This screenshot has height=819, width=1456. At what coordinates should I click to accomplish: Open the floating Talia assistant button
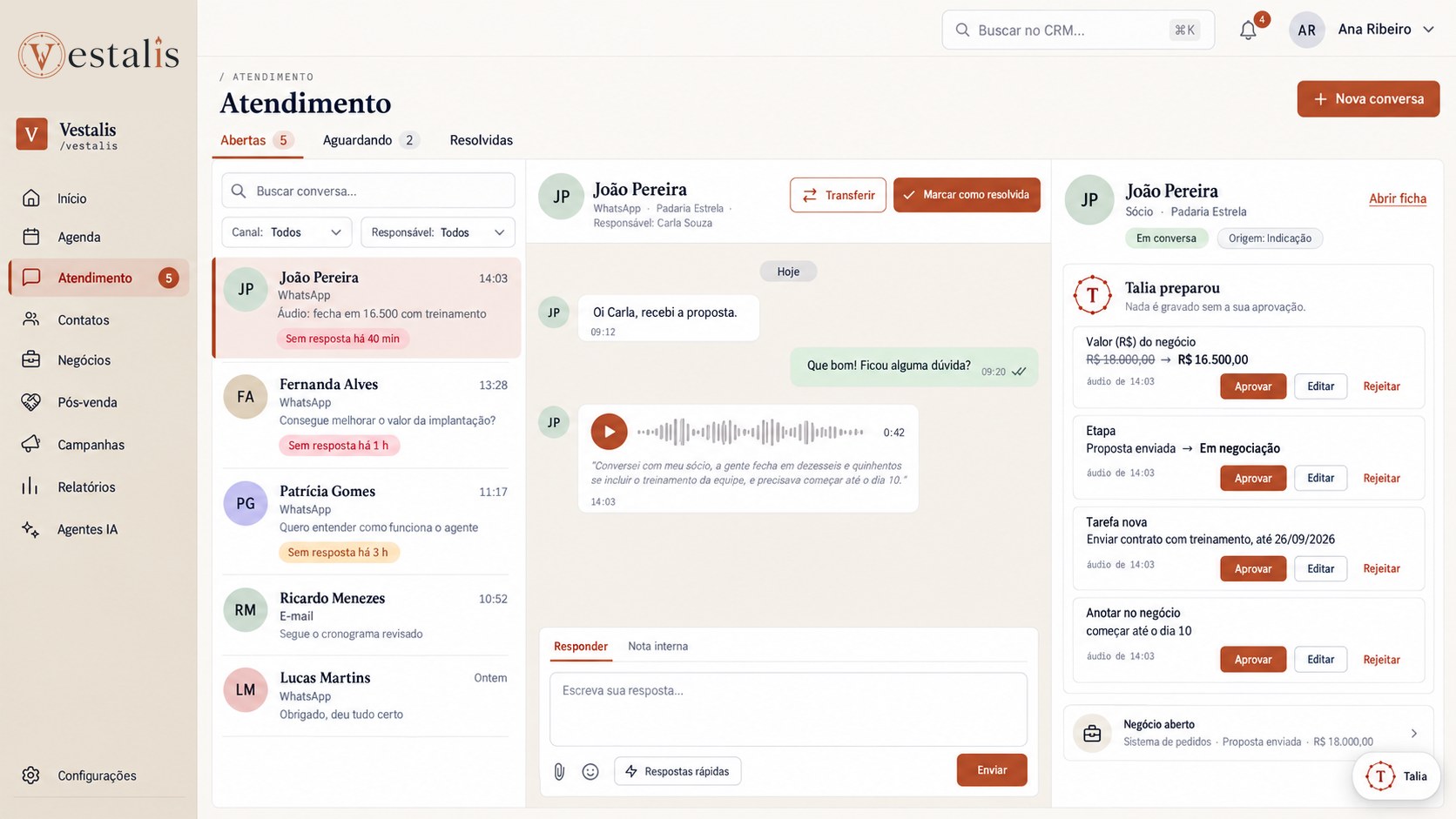coord(1396,776)
